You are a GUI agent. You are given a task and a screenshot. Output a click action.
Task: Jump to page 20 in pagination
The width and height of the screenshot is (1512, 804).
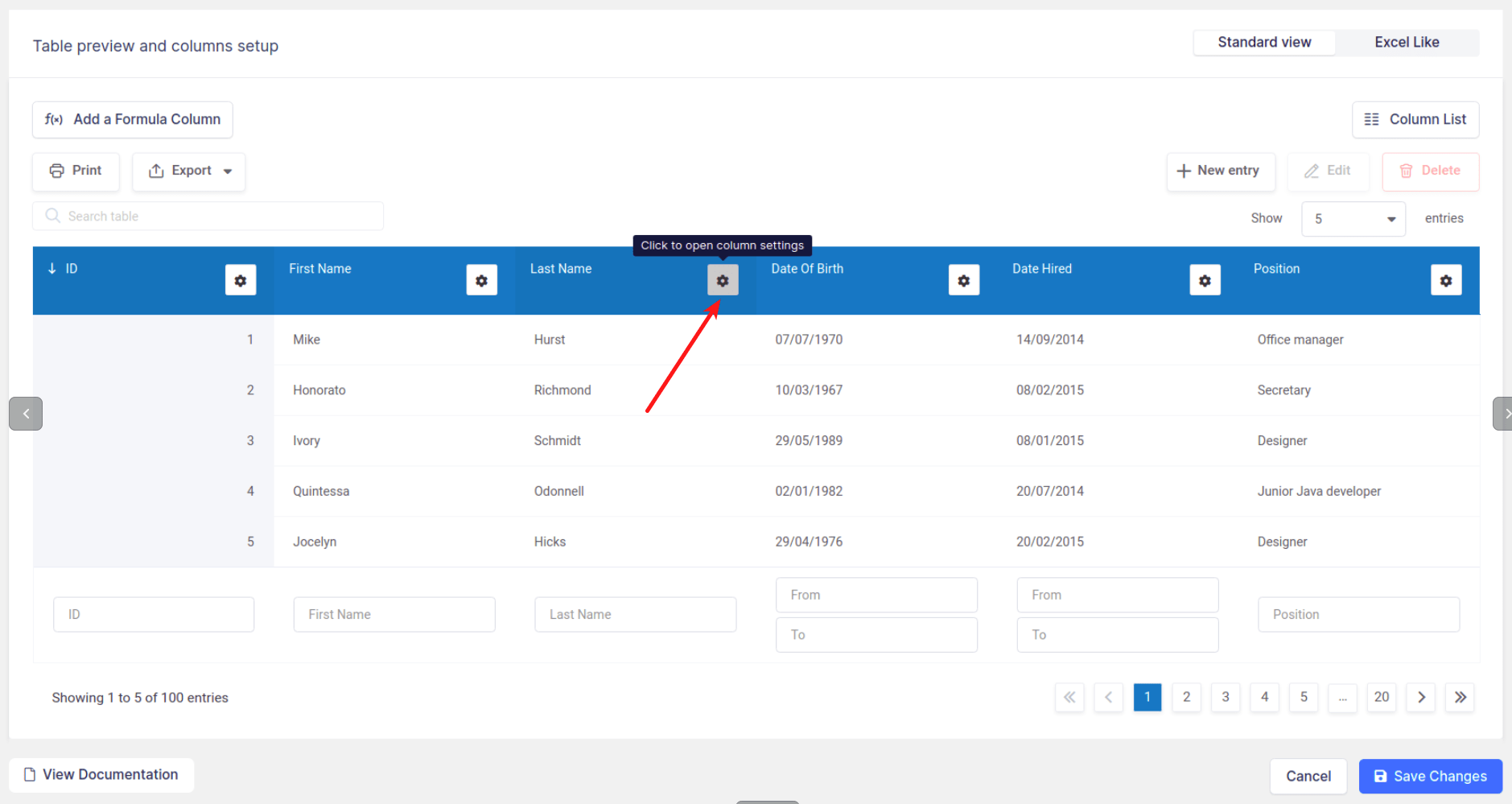(1382, 697)
